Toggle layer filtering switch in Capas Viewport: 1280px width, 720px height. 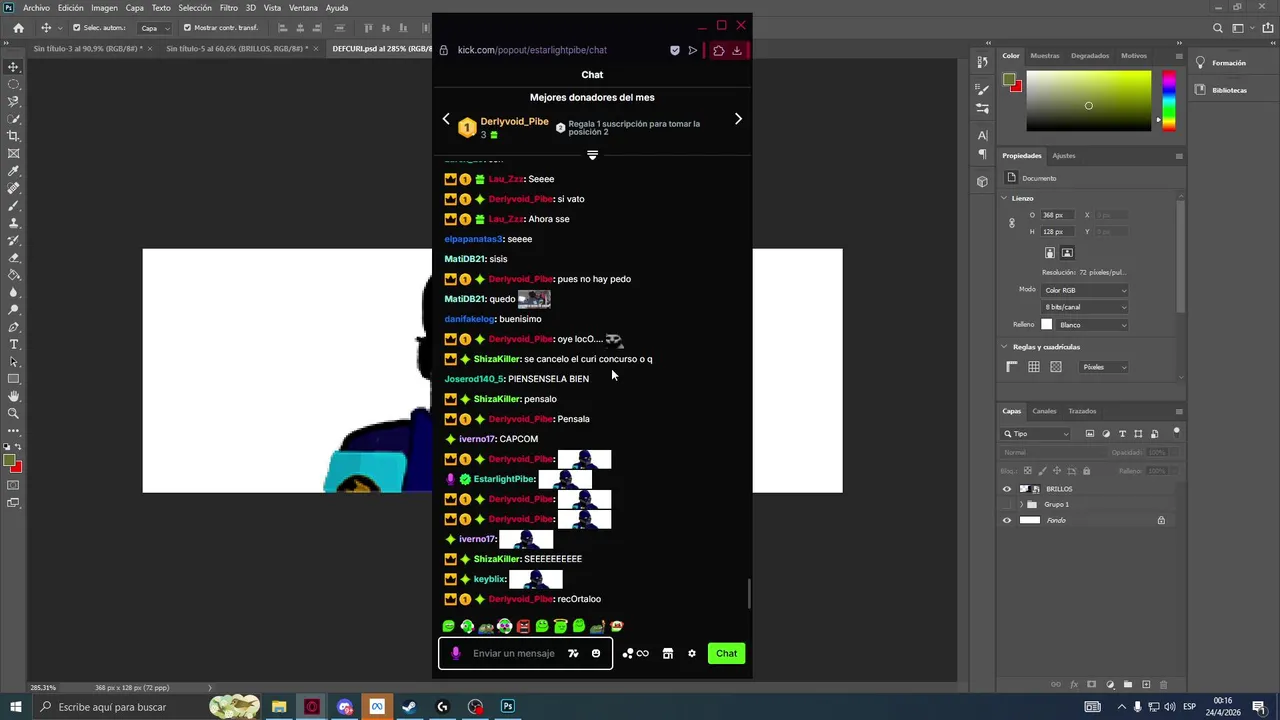tap(1176, 432)
